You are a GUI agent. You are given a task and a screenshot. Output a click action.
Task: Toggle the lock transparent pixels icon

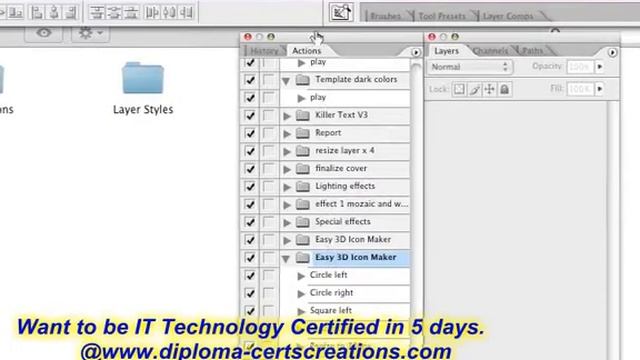(459, 89)
